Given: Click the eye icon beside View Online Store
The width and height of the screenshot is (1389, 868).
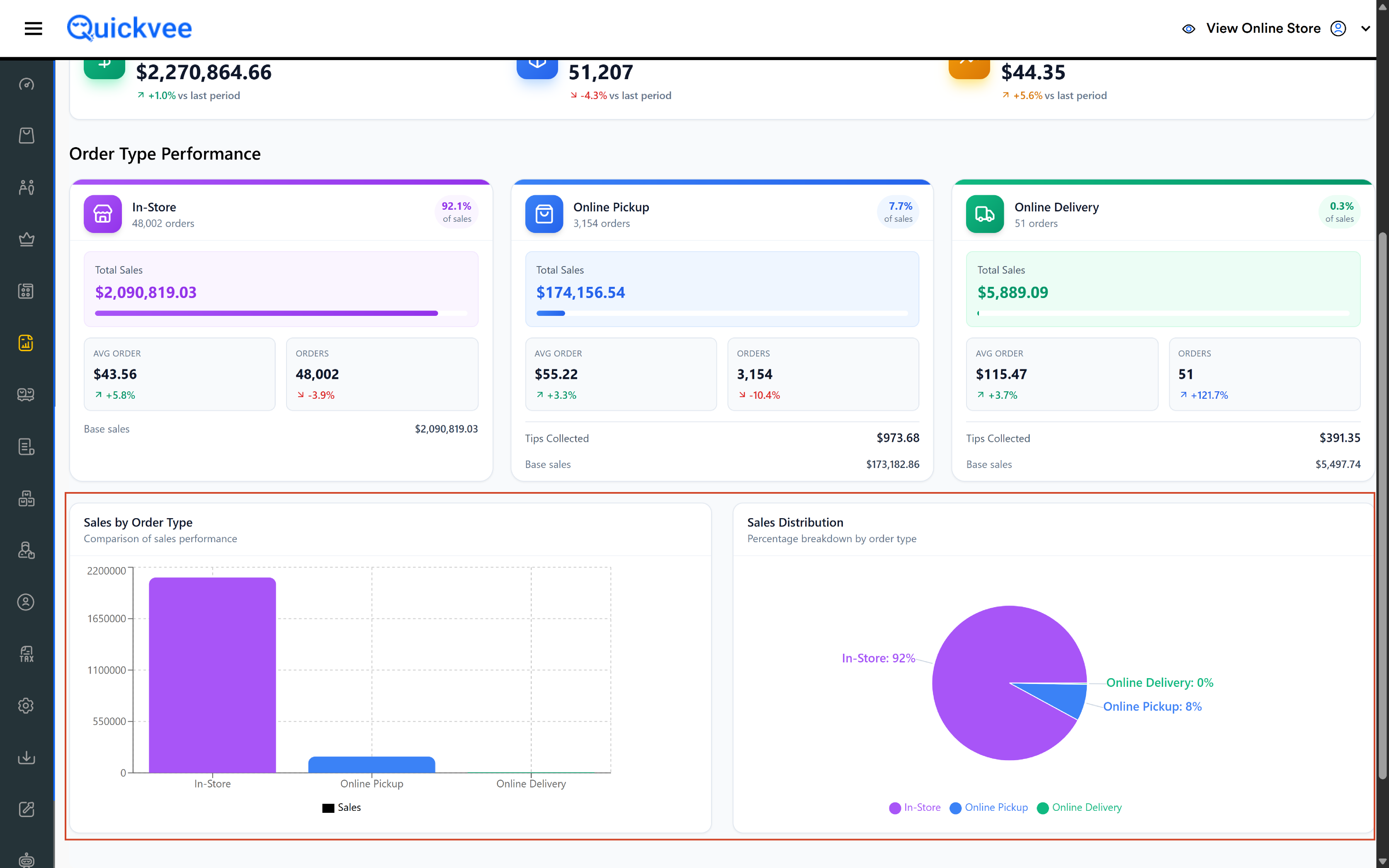Looking at the screenshot, I should pyautogui.click(x=1189, y=29).
